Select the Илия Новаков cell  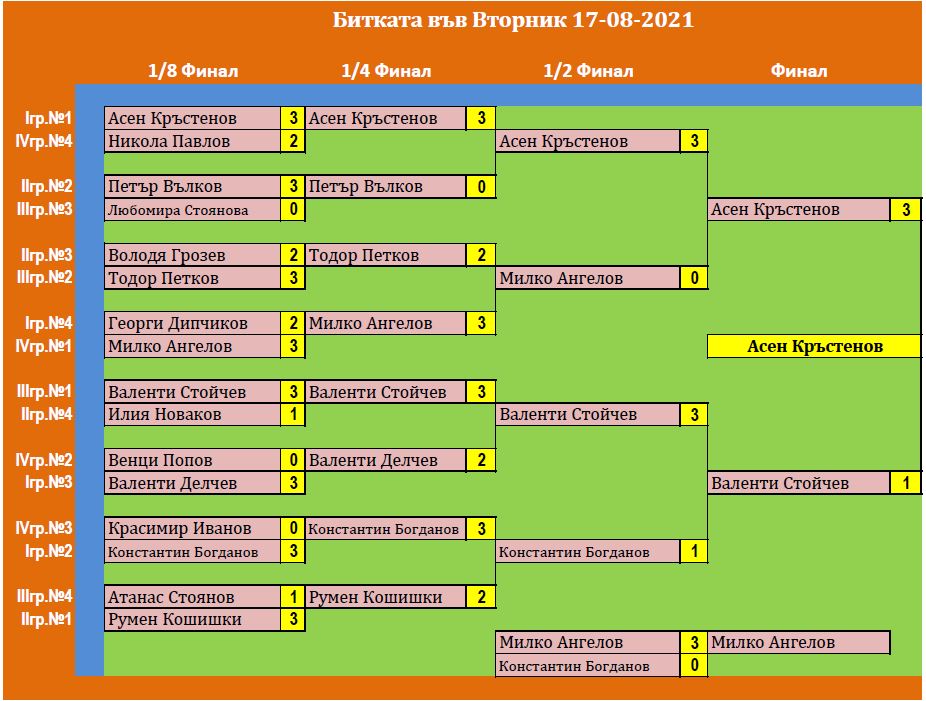(x=192, y=415)
